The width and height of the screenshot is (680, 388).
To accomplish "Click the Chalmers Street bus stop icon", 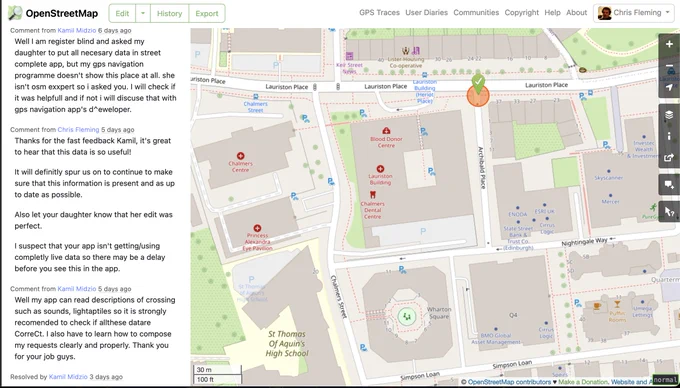I will (x=256, y=97).
